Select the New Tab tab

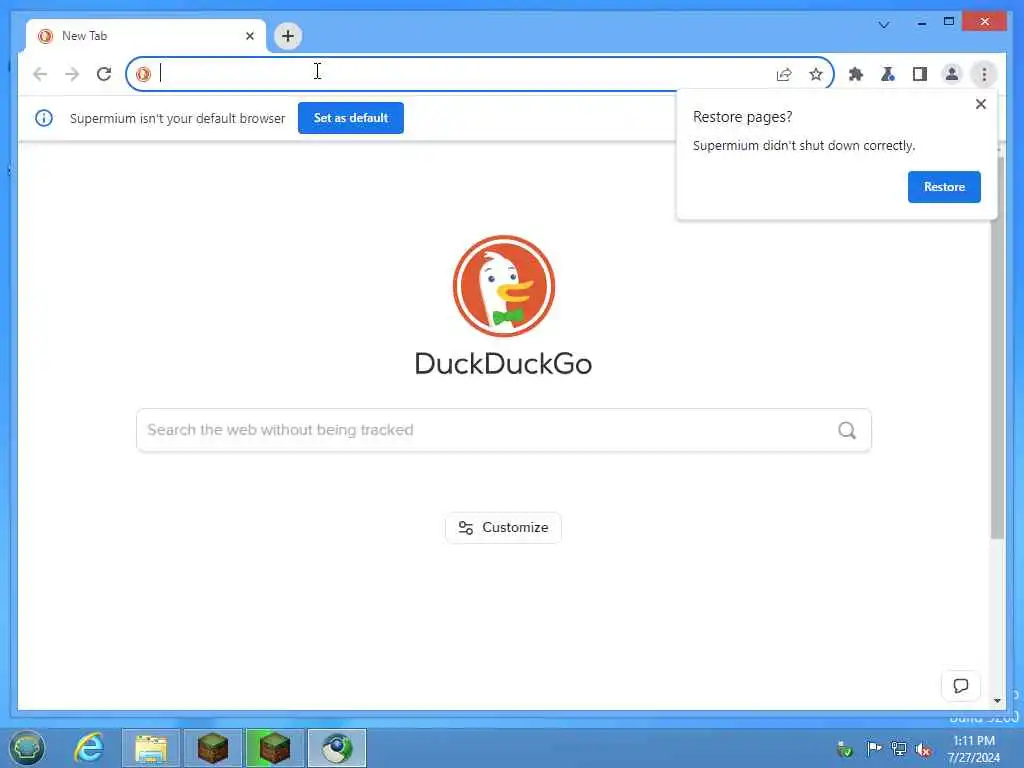click(146, 36)
